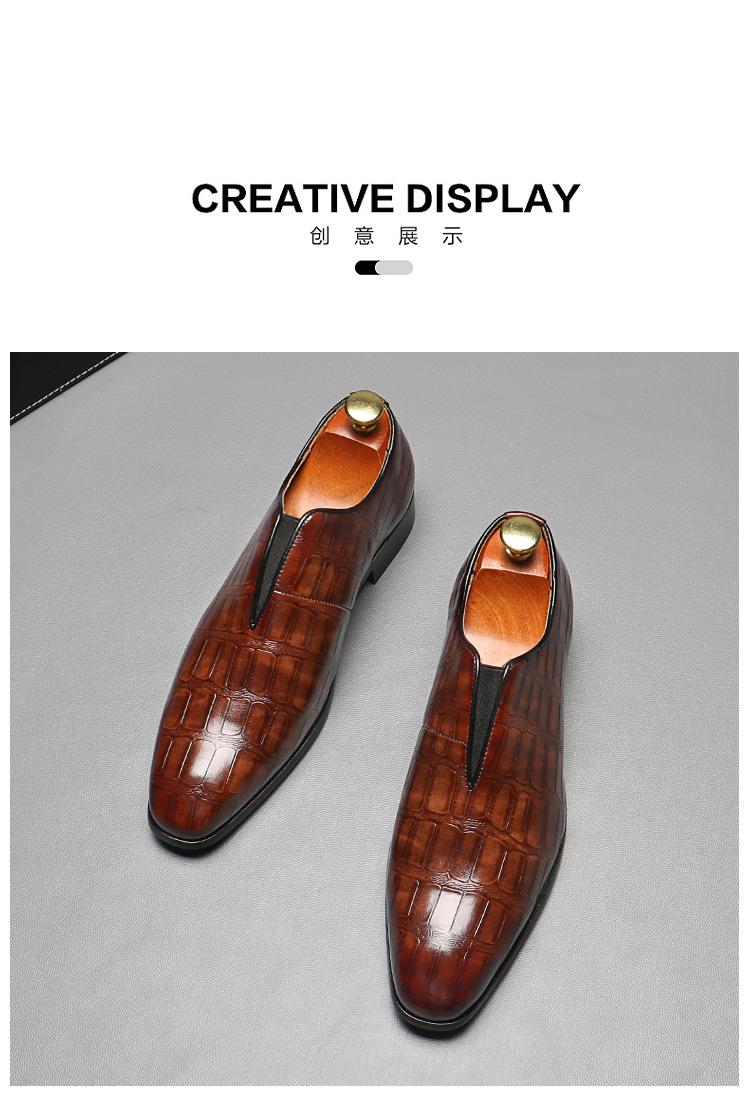
Task: Click the black half of the pill indicator
Action: point(366,268)
